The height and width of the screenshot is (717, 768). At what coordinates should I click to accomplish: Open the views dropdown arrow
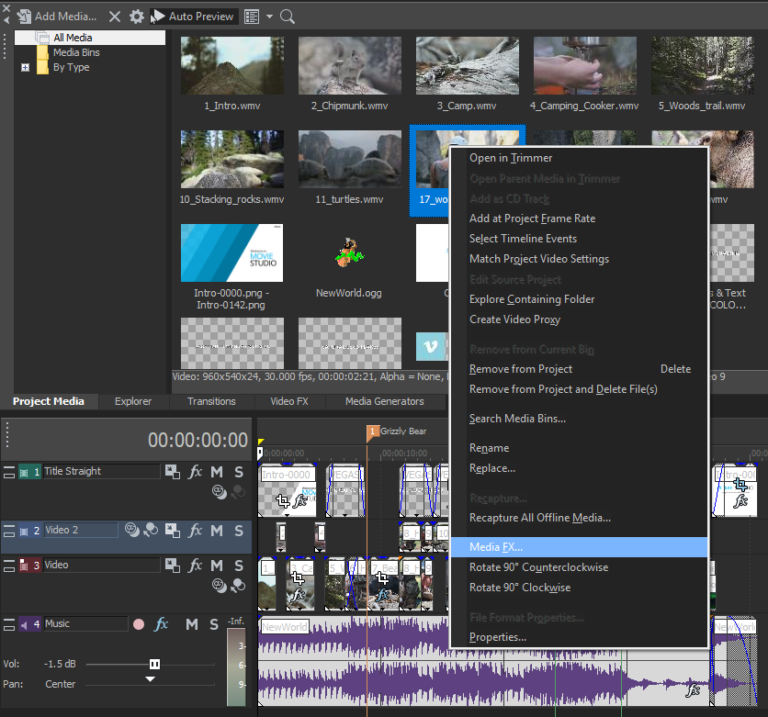pos(269,17)
